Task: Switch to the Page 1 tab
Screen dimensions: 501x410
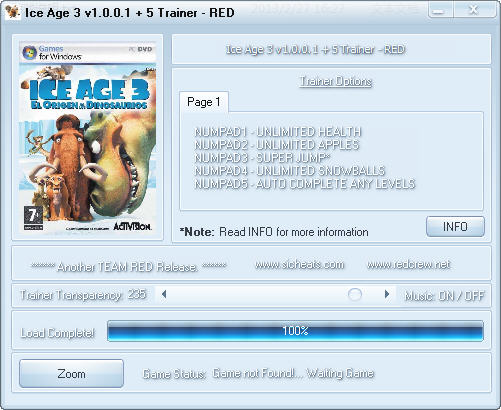Action: click(x=204, y=102)
